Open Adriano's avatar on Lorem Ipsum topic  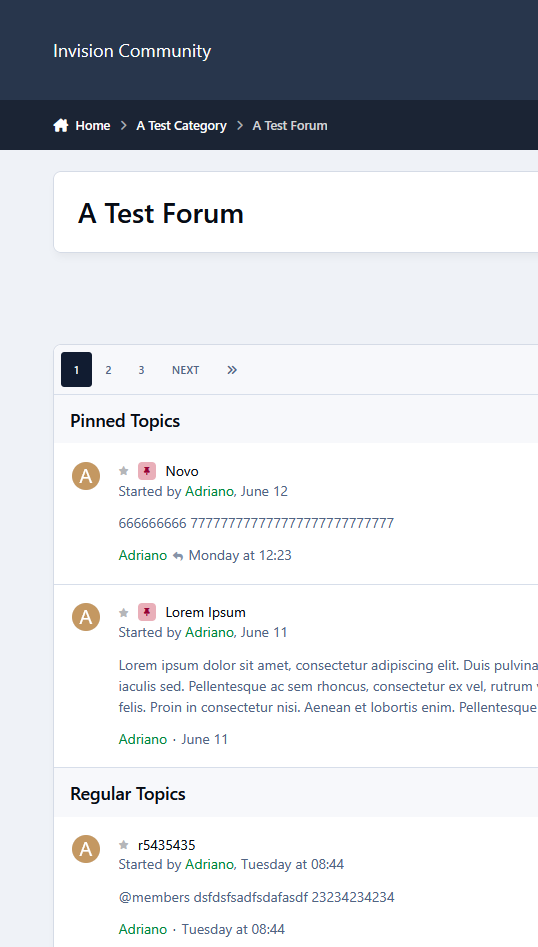pyautogui.click(x=86, y=617)
